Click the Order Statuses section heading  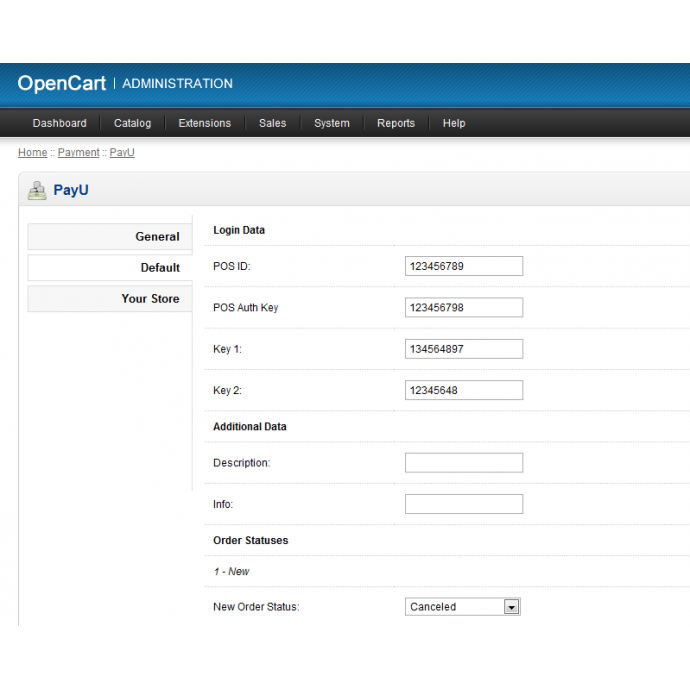pyautogui.click(x=250, y=540)
